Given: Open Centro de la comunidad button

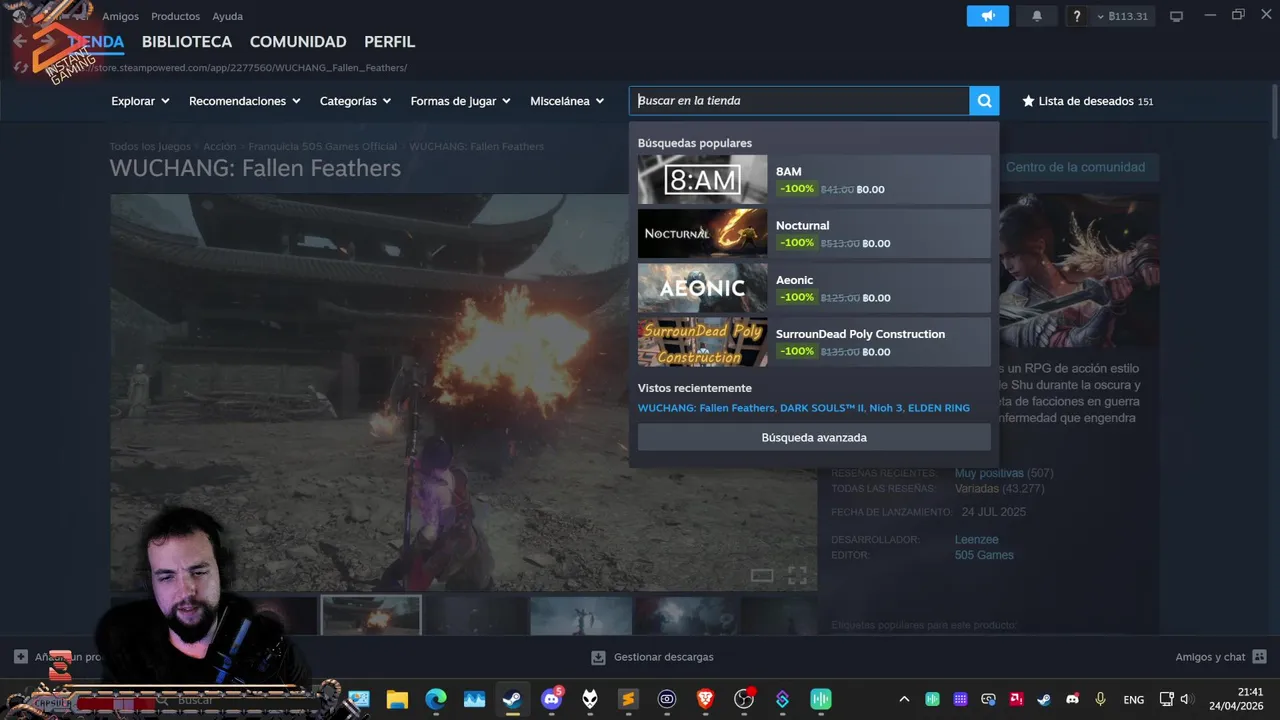Looking at the screenshot, I should [1075, 167].
